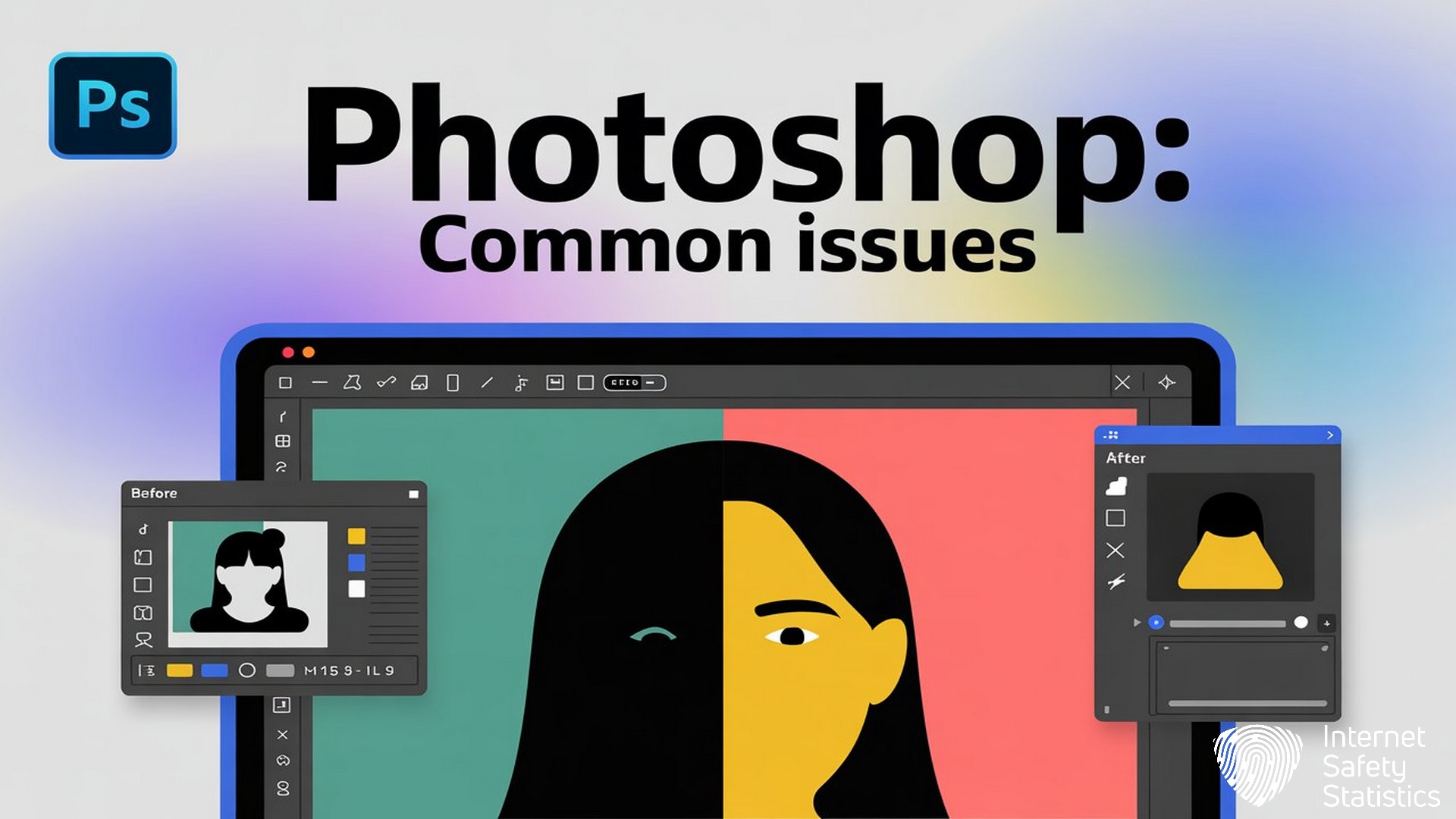Click the music-note shaped tool in the top toolbar

click(521, 384)
